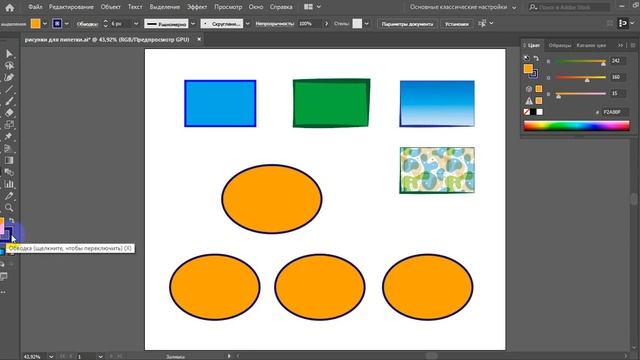The image size is (640, 360).
Task: Select the Shape Builder tool
Action: click(x=9, y=148)
